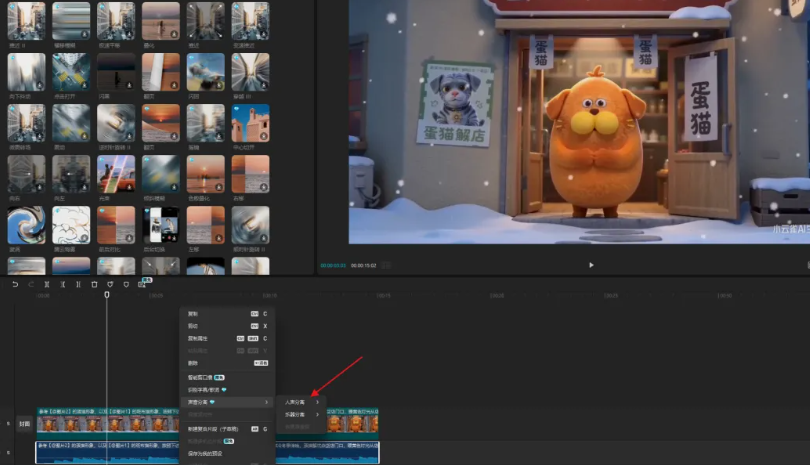Image resolution: width=810 pixels, height=465 pixels.
Task: Click 保存为我的预设 menu entry
Action: coord(206,453)
